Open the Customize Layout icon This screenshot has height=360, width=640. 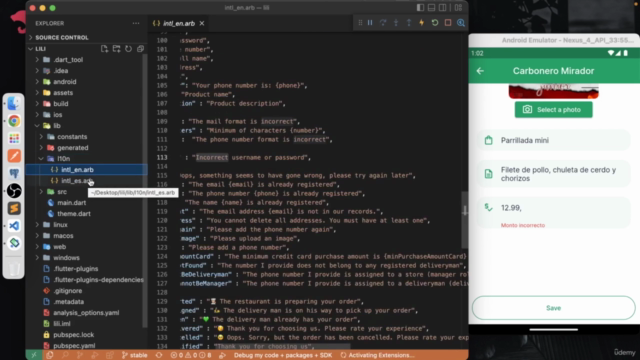tap(458, 8)
